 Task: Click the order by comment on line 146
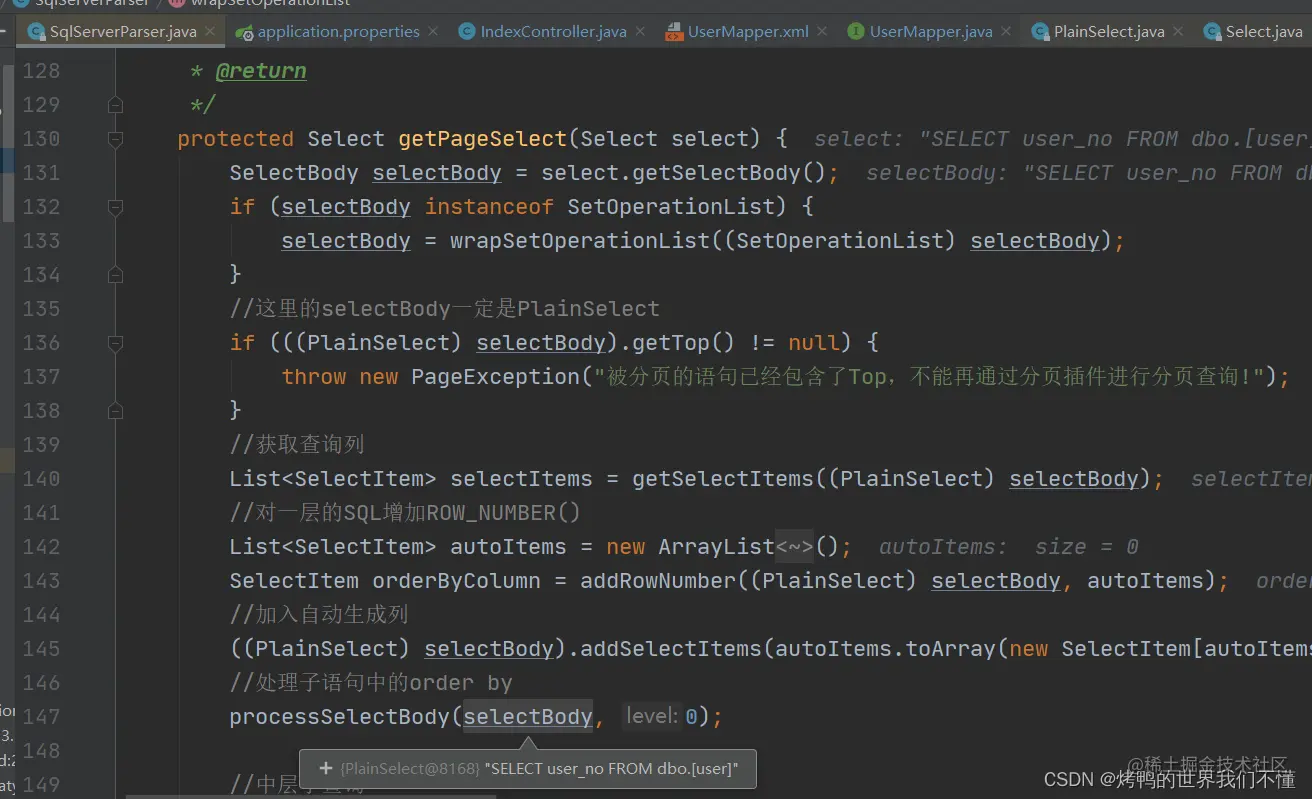coord(371,683)
